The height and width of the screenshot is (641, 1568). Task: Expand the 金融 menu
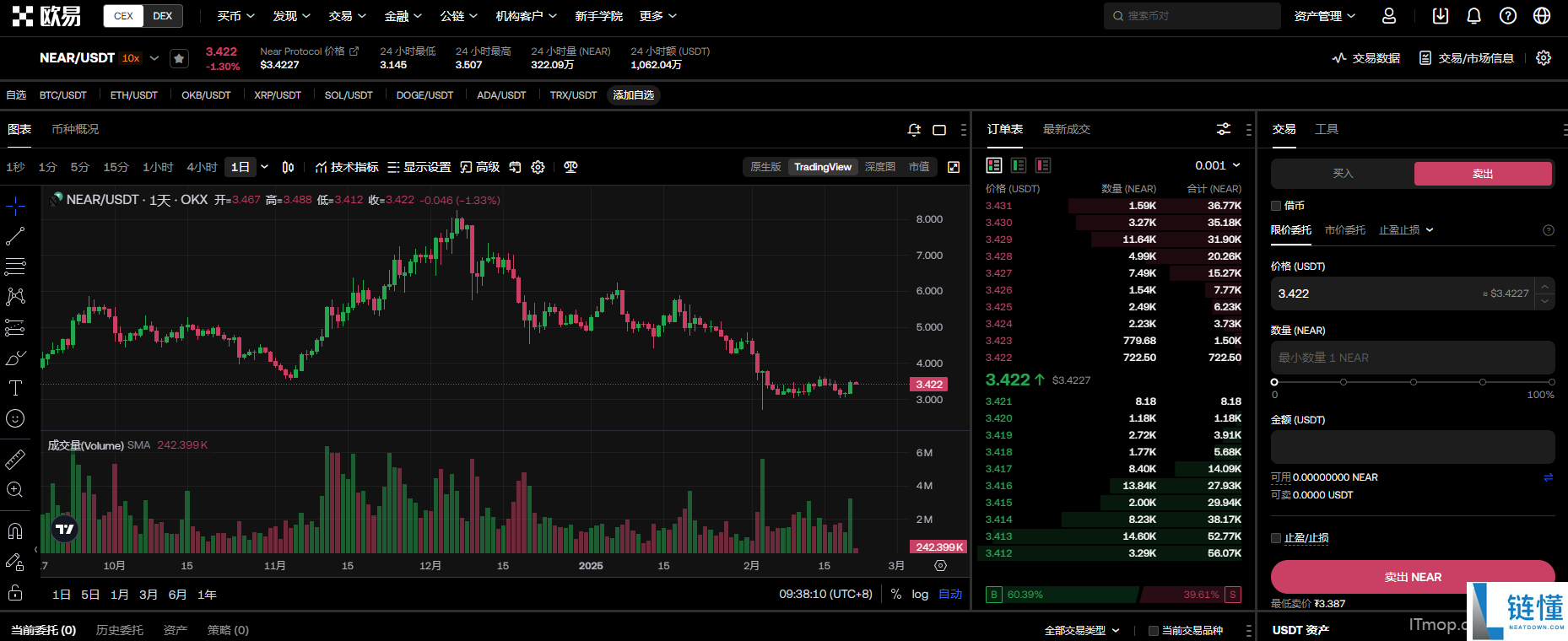(x=403, y=16)
